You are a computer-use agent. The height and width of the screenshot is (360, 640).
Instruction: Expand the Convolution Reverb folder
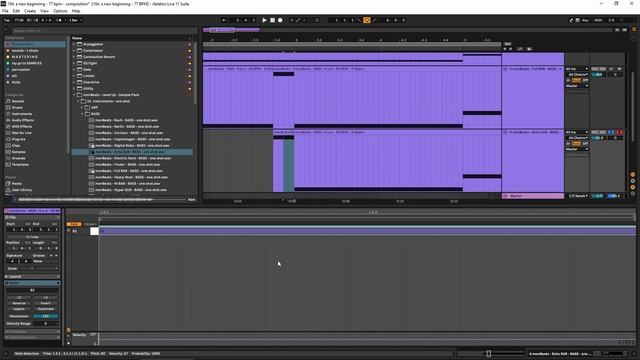(74, 57)
